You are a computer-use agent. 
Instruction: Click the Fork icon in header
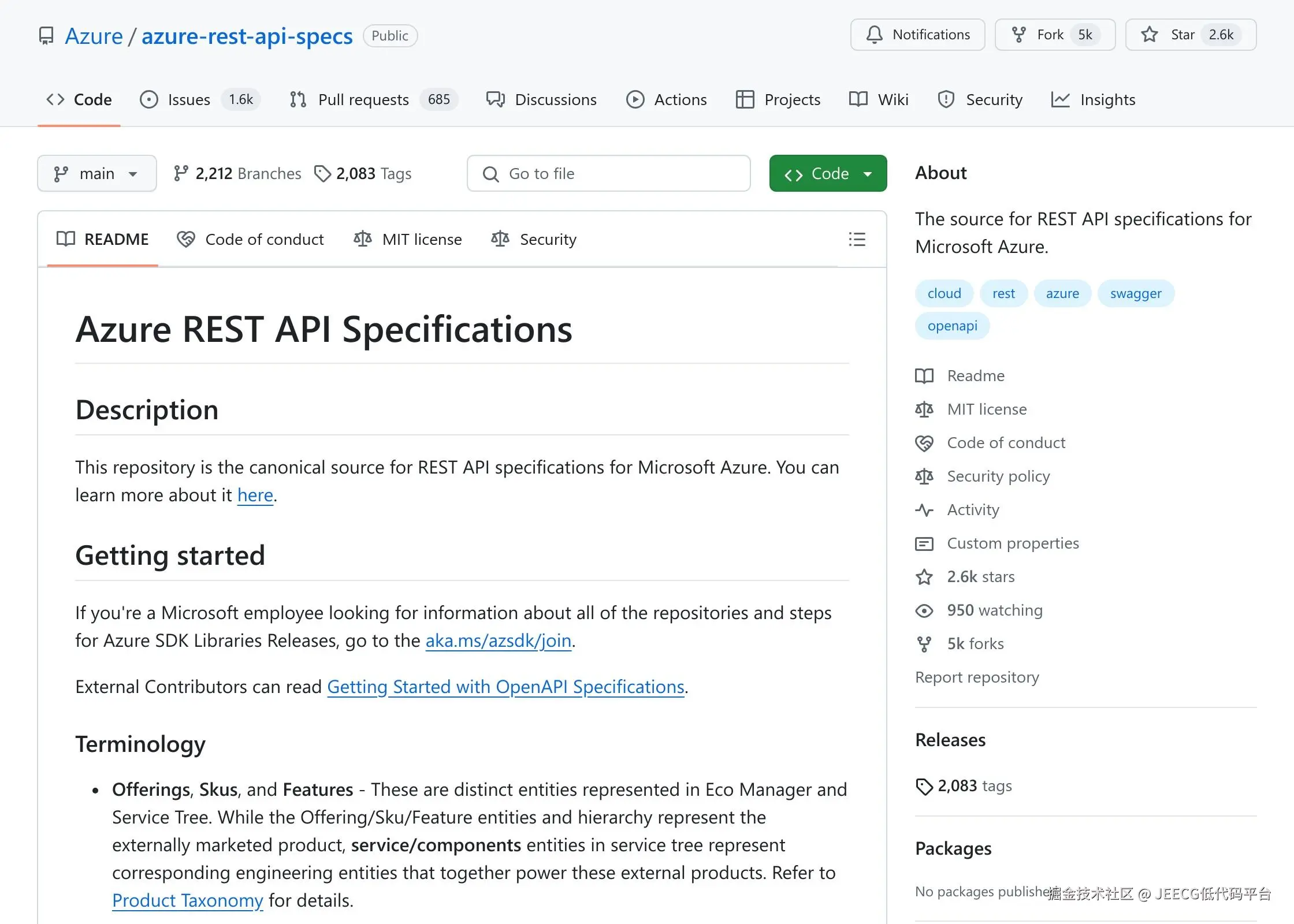[1019, 35]
